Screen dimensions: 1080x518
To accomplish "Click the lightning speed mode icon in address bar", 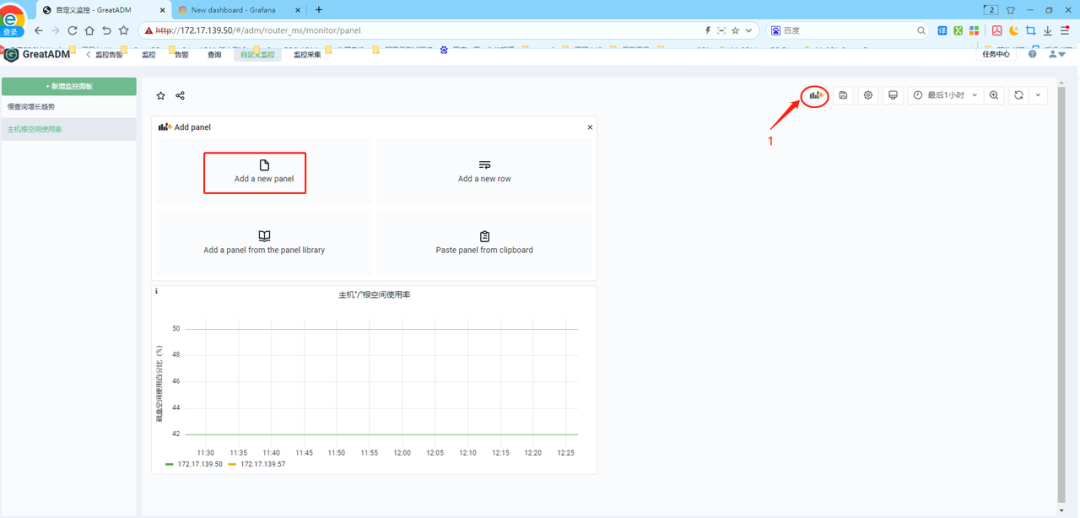I will coord(707,30).
